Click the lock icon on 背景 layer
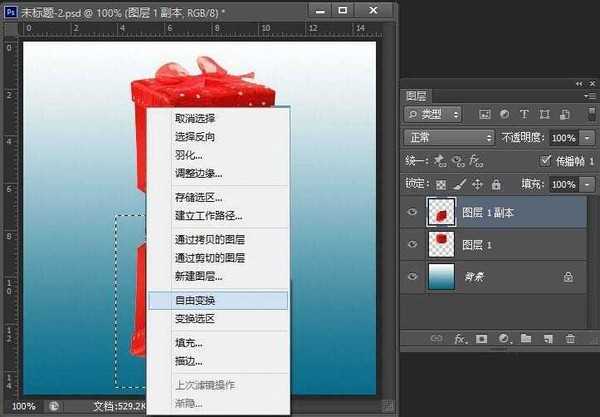Viewport: 600px width, 417px height. pos(568,277)
